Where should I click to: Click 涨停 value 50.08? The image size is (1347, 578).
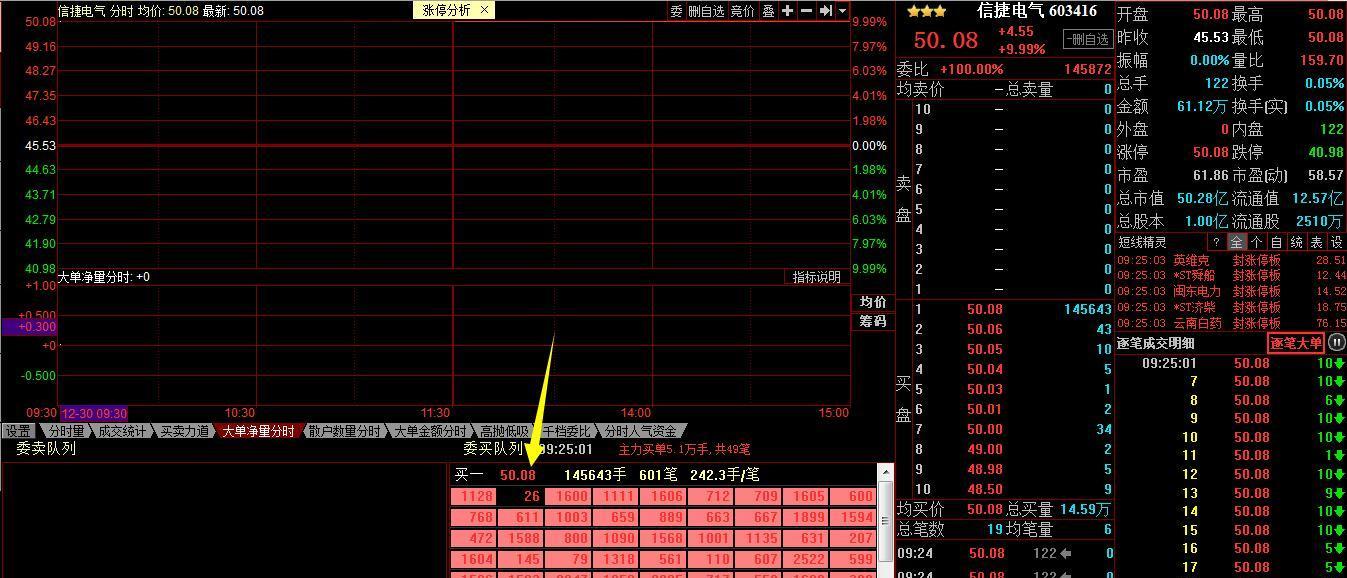tap(1211, 153)
